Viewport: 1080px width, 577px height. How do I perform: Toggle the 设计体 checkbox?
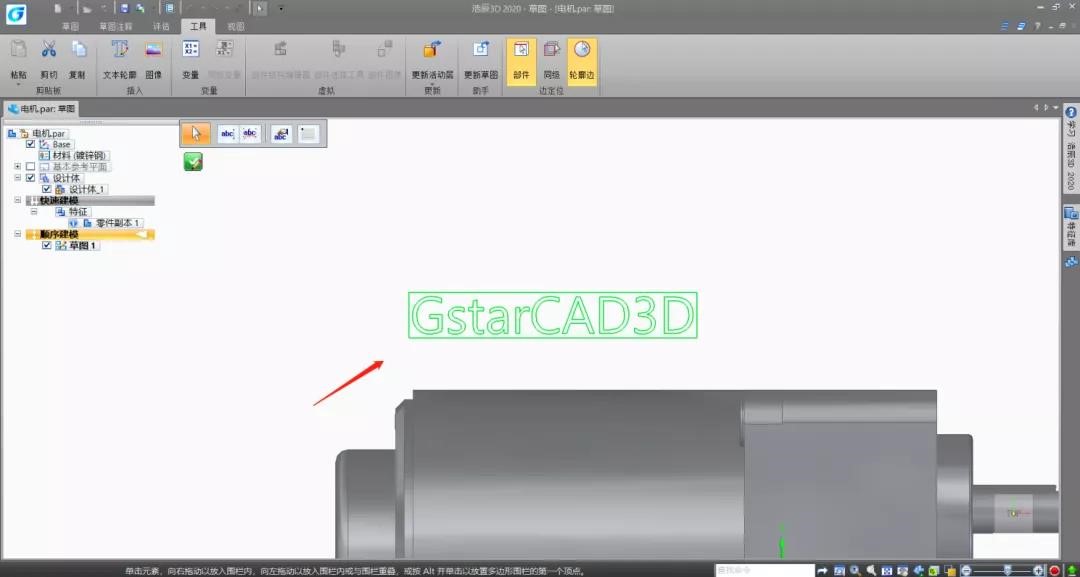pos(30,178)
